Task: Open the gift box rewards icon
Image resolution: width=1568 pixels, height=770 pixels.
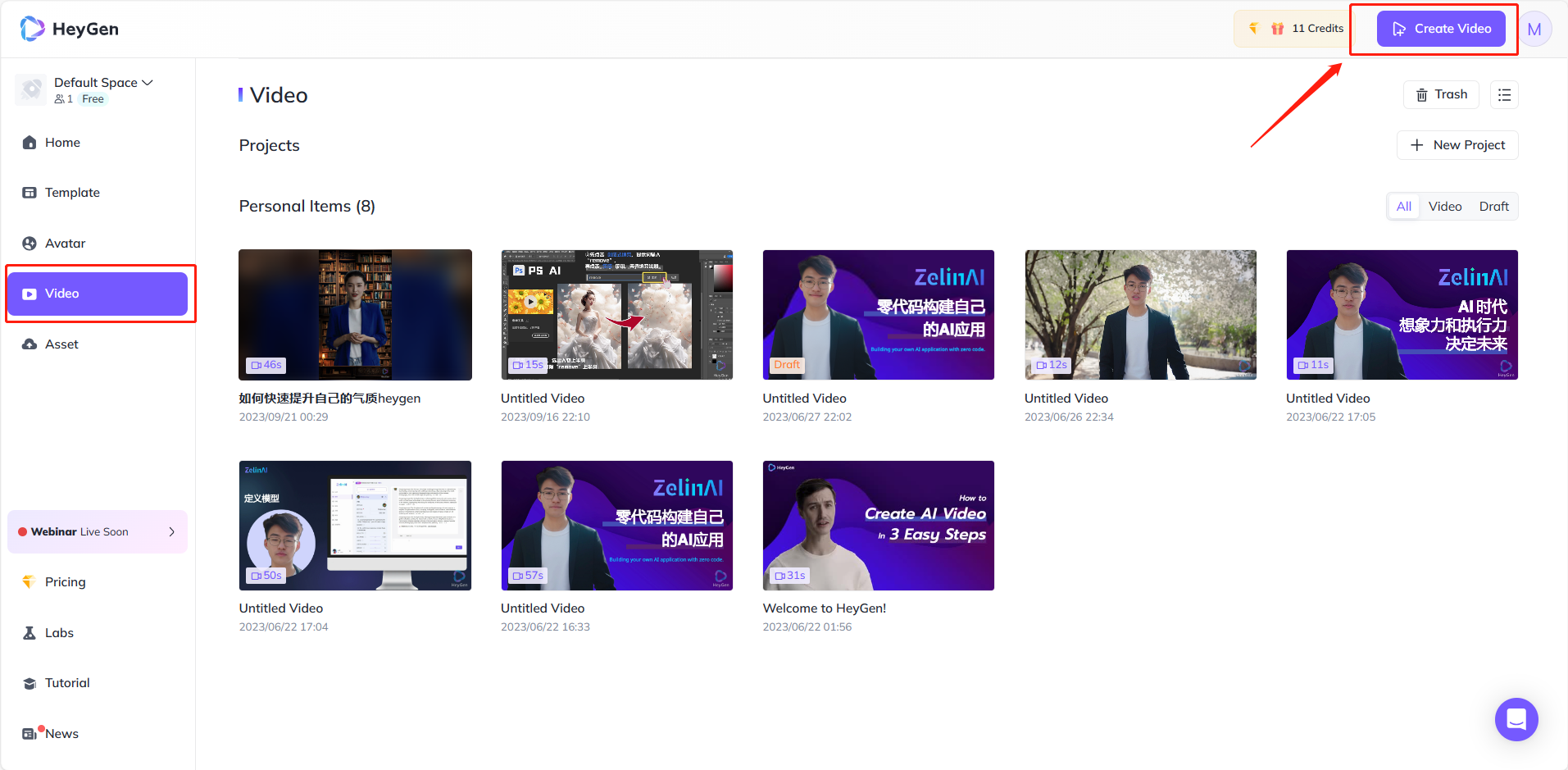Action: [1277, 29]
